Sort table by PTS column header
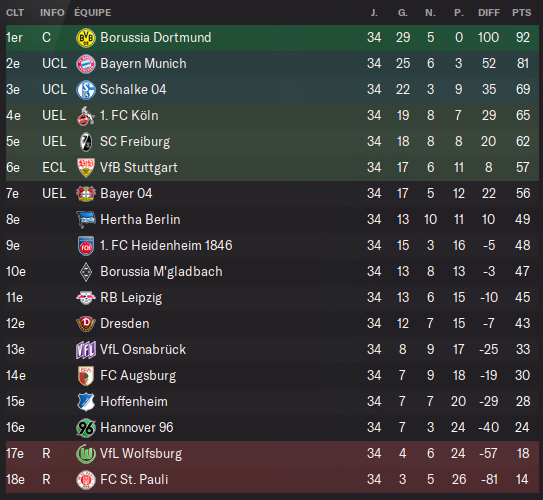Viewport: 543px width, 500px height. tap(521, 13)
